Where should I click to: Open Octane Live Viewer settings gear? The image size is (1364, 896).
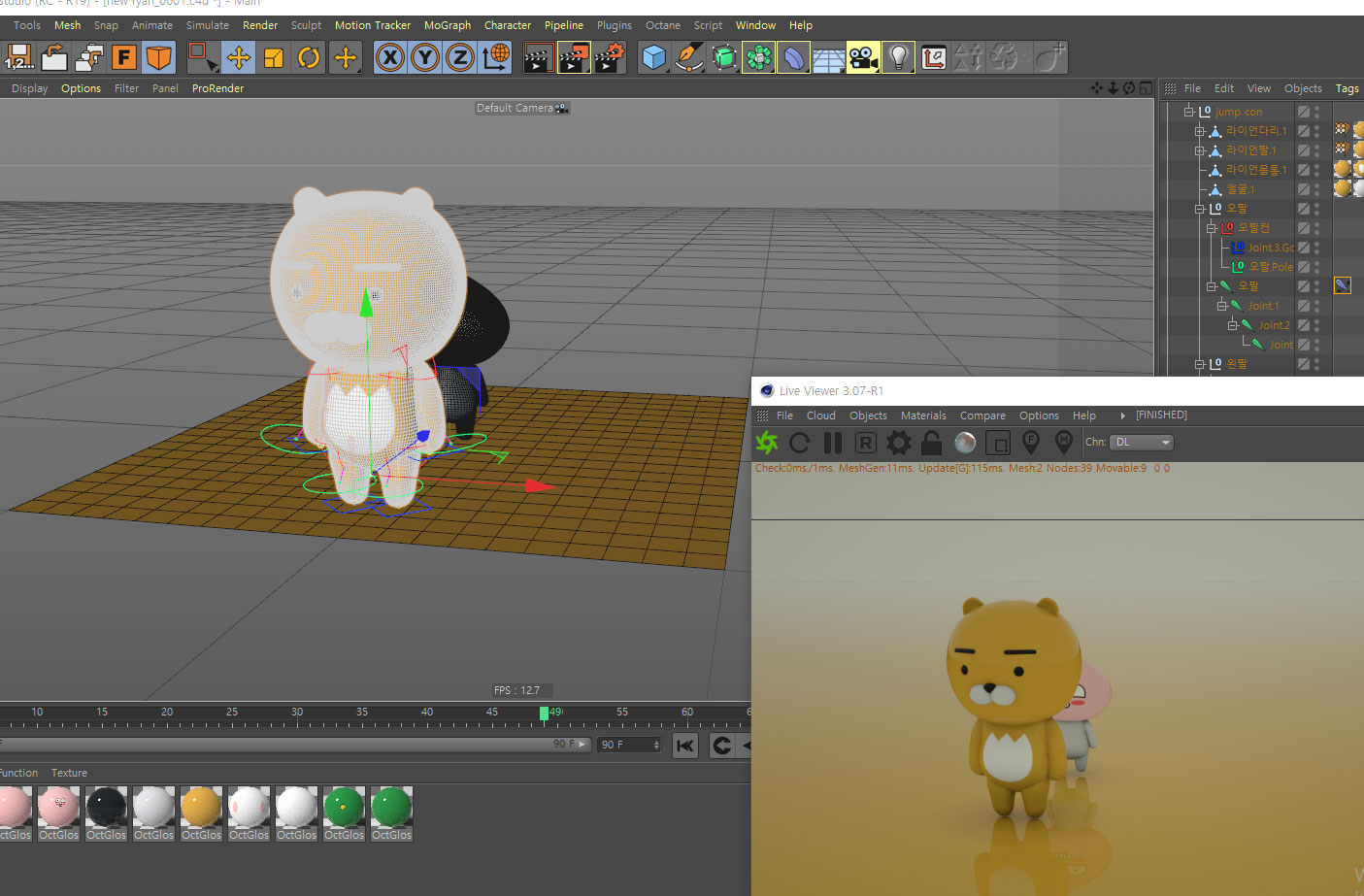[899, 443]
